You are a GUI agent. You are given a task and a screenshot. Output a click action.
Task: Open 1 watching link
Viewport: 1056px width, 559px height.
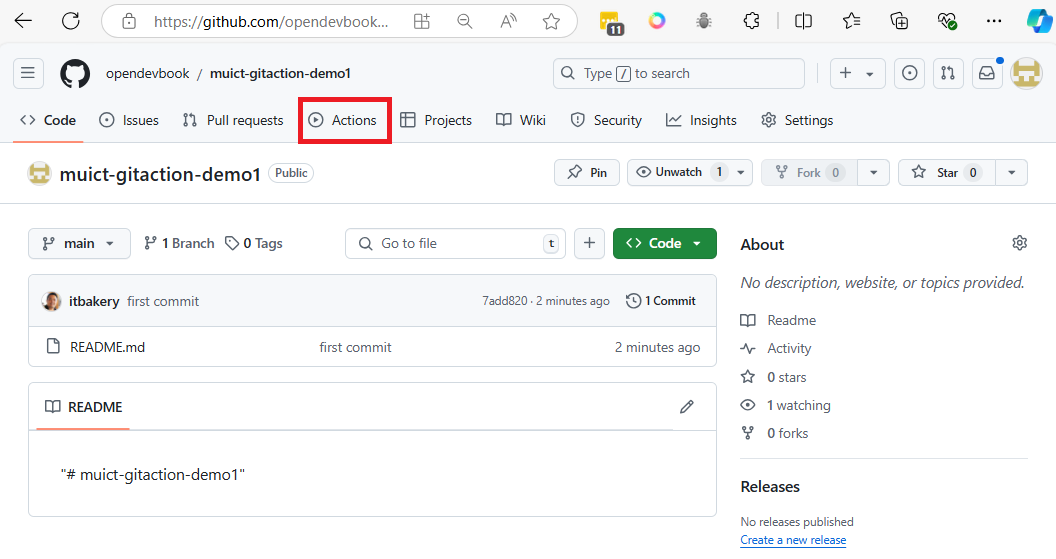coord(798,405)
